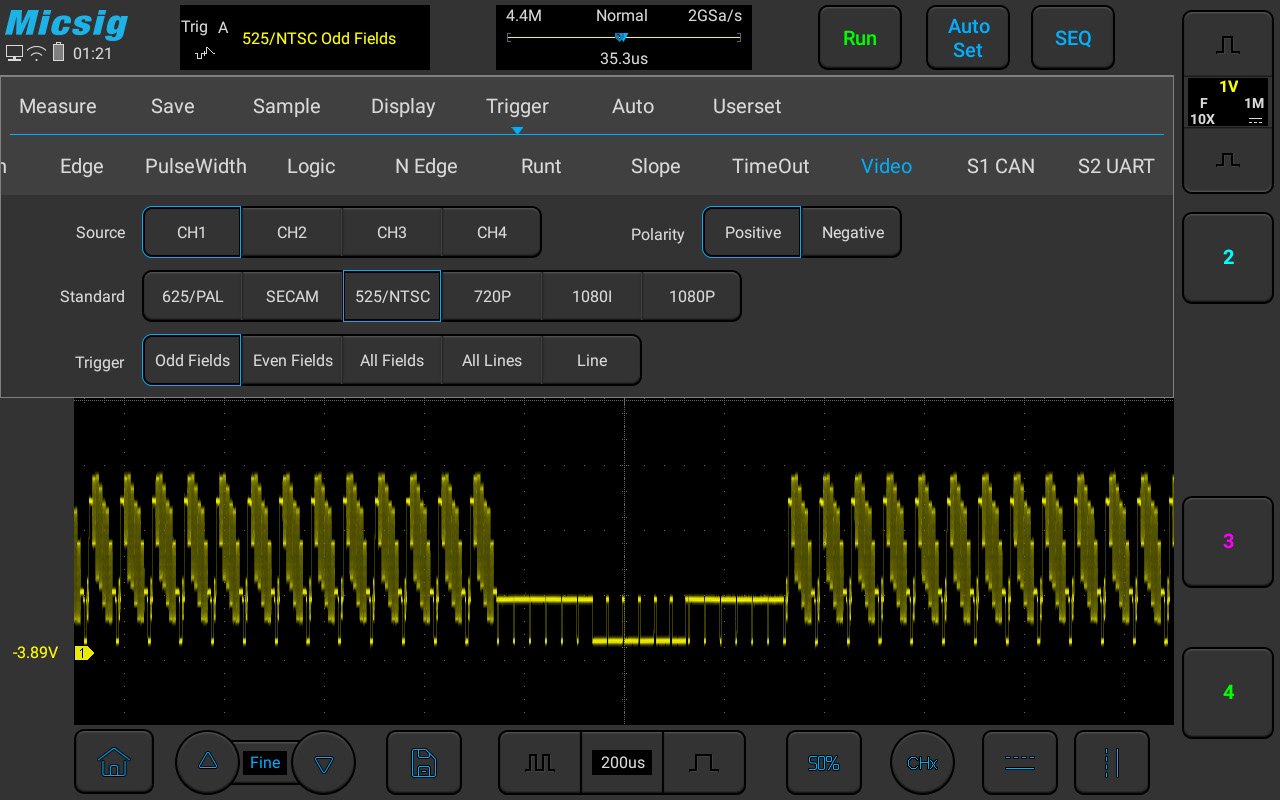Trigger on Odd Fields
Screen dimensions: 1280x800
click(192, 360)
